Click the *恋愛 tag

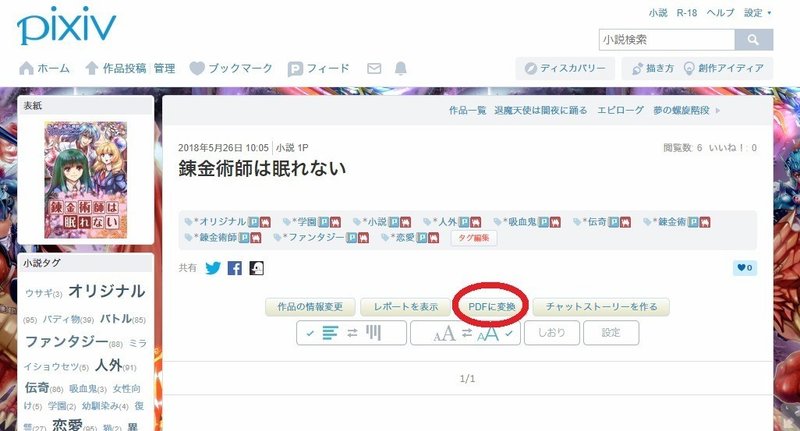(403, 238)
